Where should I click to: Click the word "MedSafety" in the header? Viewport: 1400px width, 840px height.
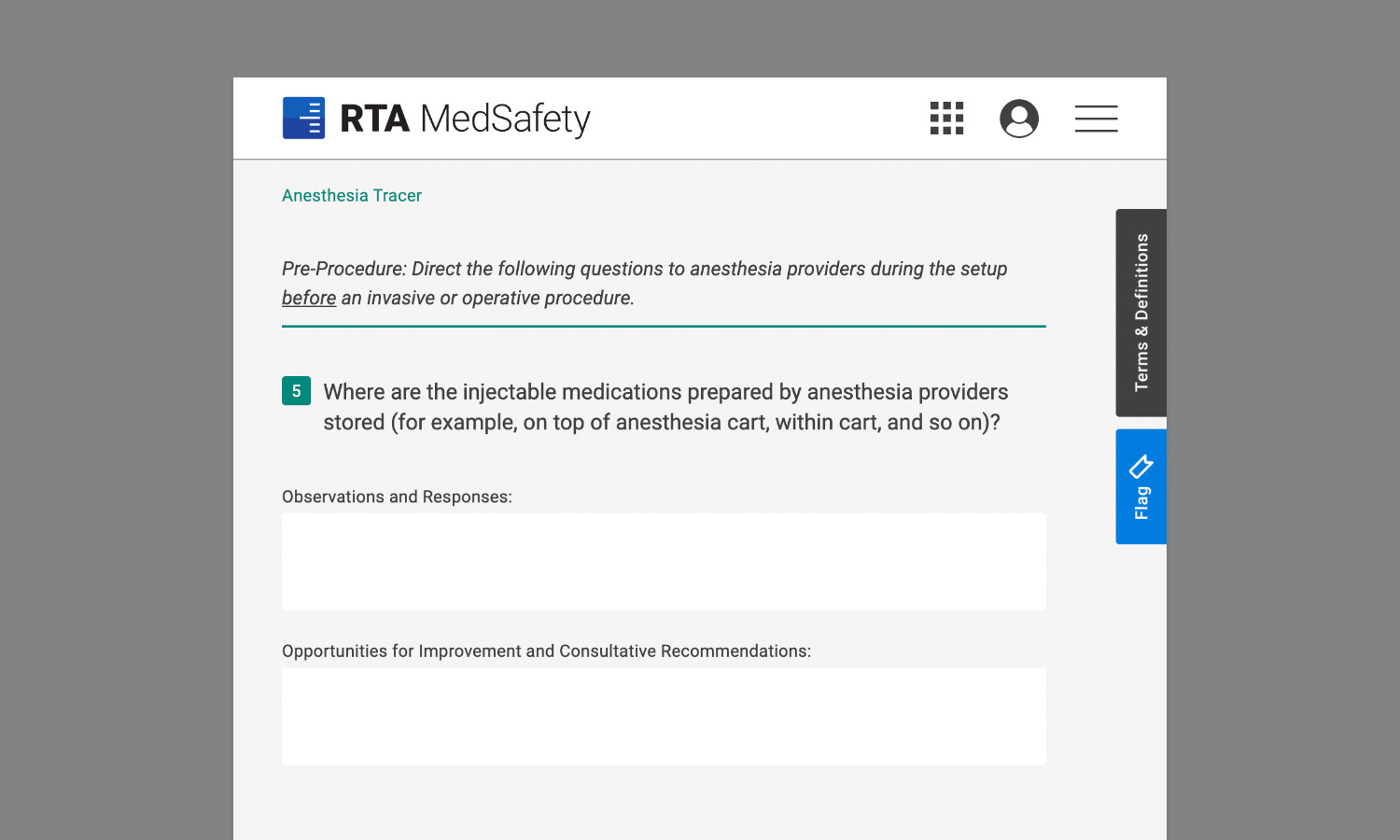(505, 119)
